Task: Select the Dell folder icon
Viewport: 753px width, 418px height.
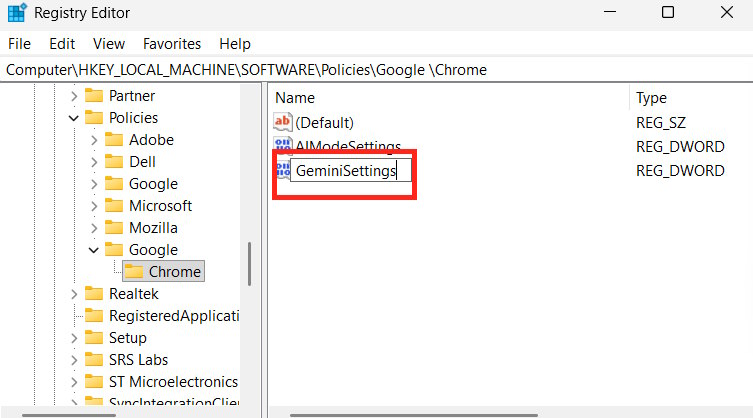Action: pos(114,161)
